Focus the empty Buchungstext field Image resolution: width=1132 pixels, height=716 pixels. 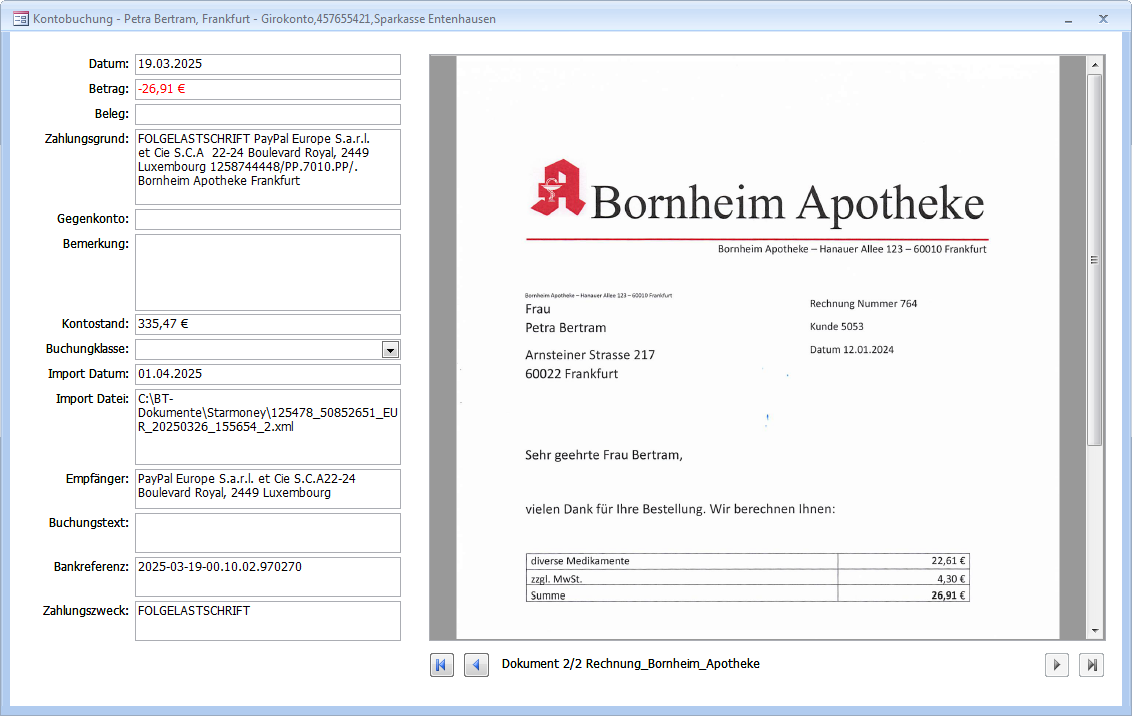point(268,533)
